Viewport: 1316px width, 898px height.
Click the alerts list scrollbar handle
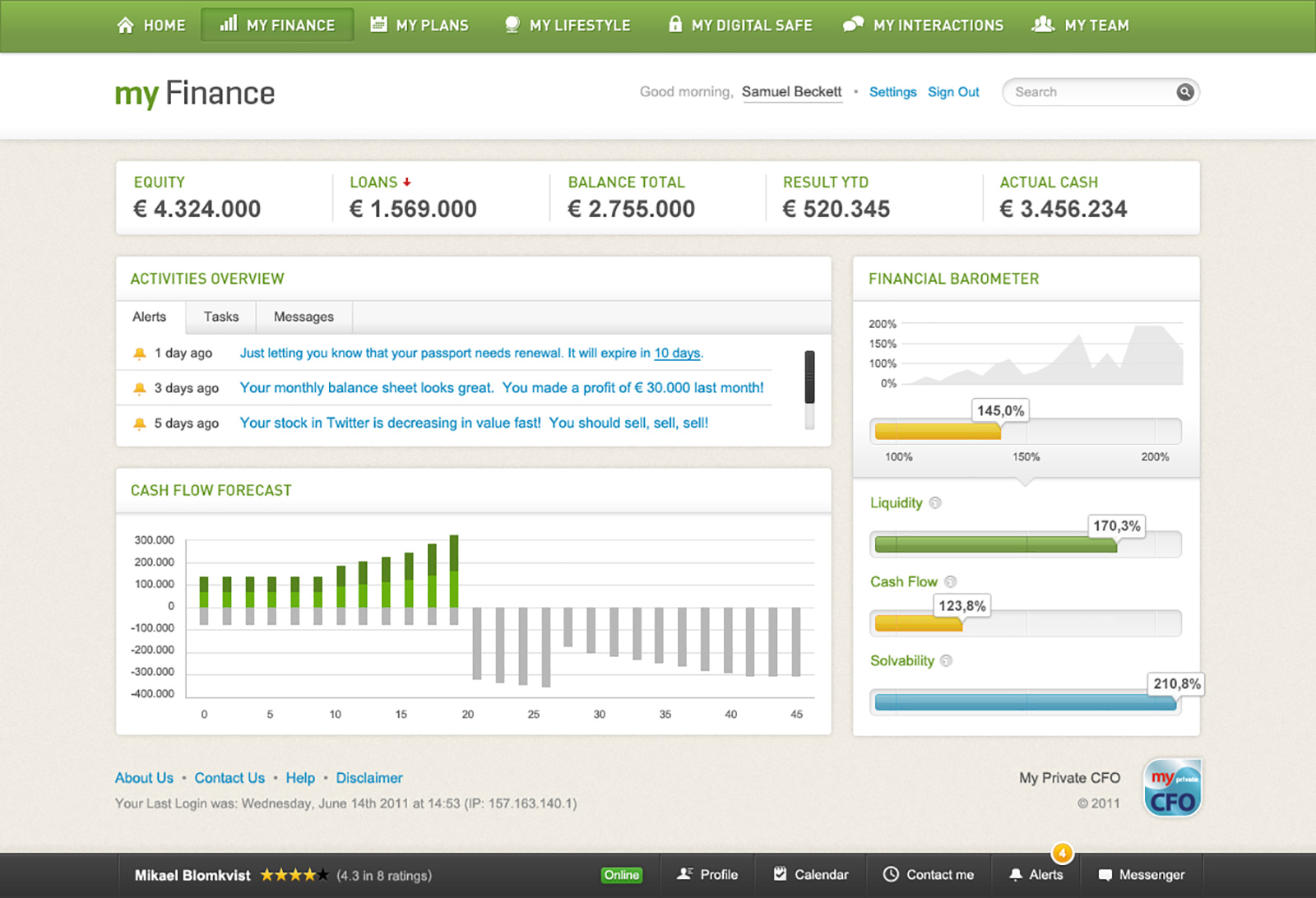pos(809,377)
